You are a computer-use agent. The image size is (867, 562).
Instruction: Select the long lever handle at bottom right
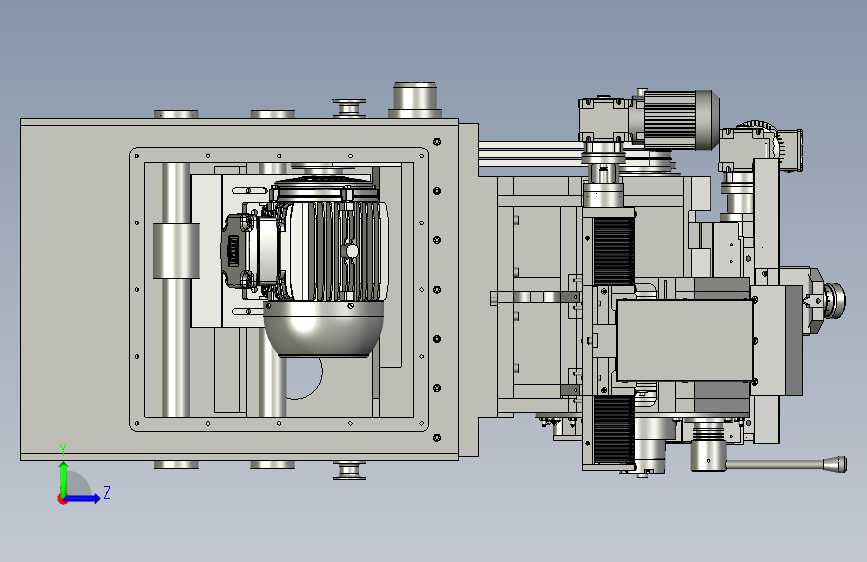click(x=785, y=465)
